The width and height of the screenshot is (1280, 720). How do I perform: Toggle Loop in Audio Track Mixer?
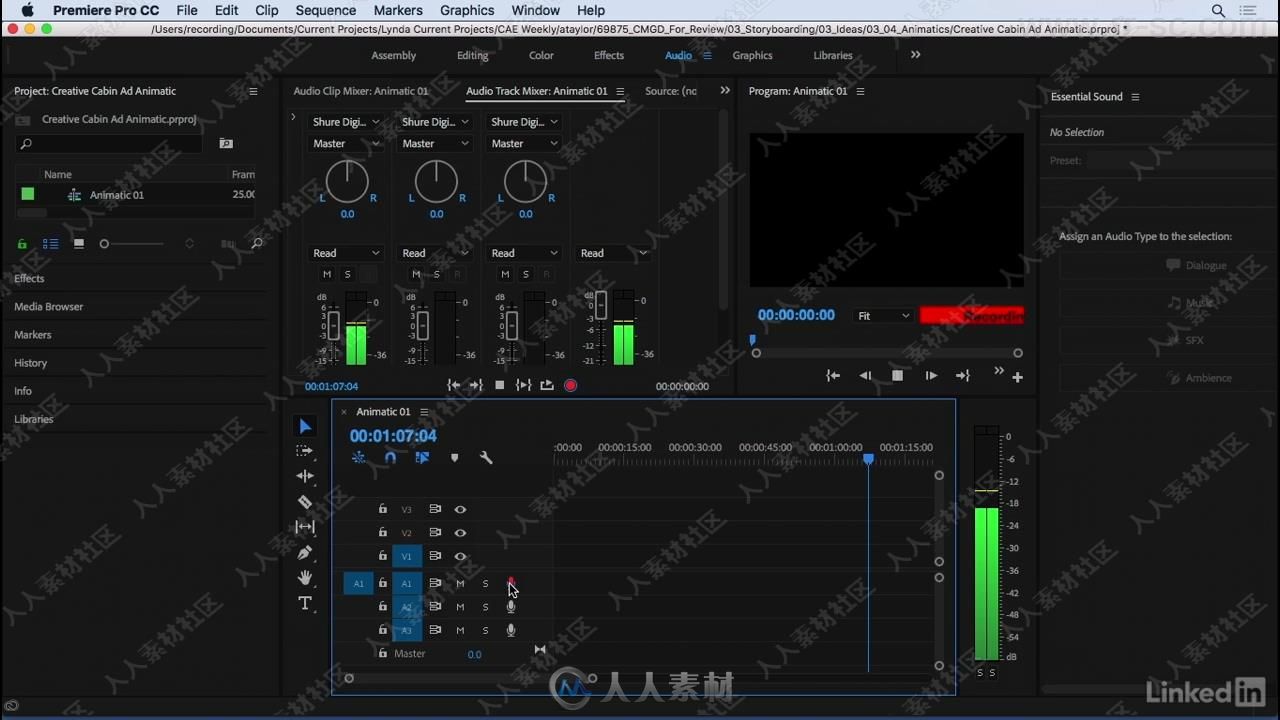547,385
